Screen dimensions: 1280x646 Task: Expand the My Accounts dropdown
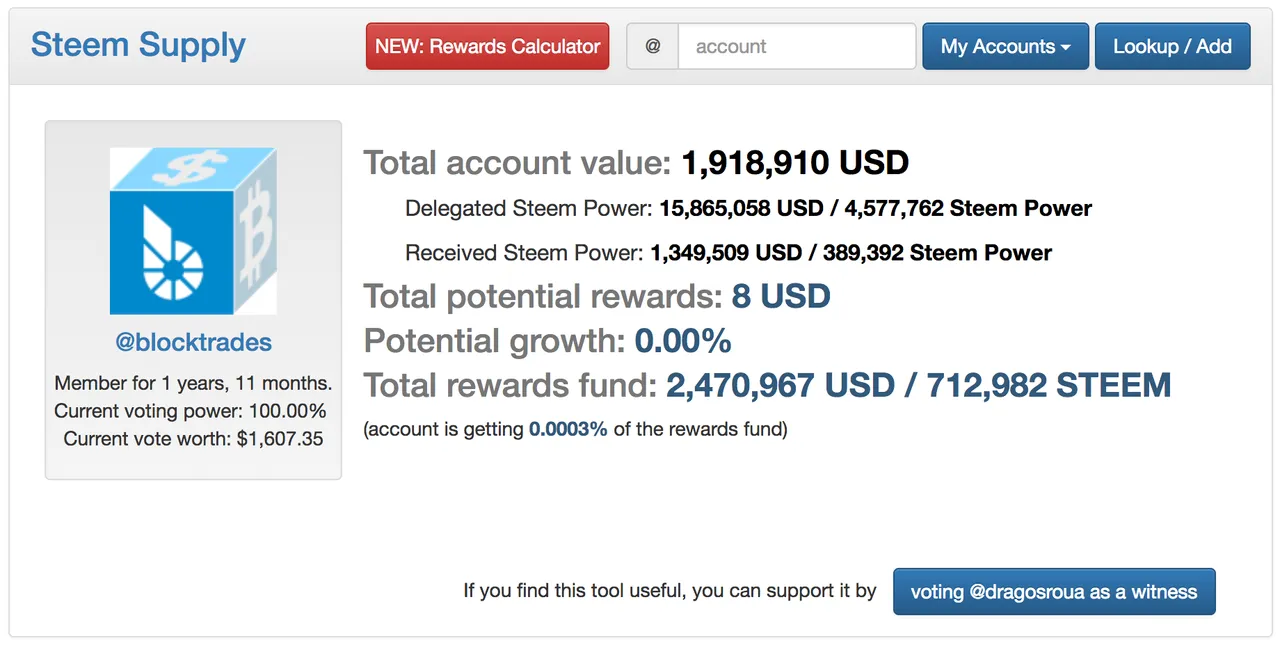click(1004, 46)
